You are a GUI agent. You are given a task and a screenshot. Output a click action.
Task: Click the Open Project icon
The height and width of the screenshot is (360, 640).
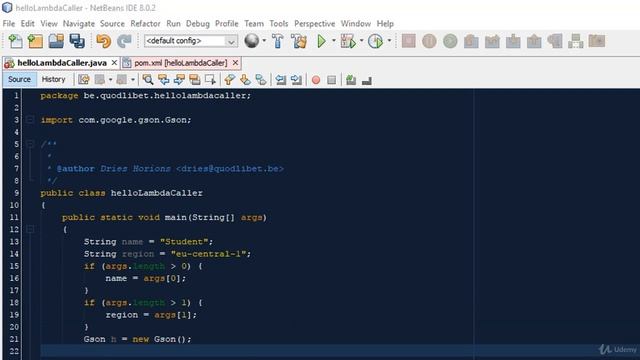point(56,41)
